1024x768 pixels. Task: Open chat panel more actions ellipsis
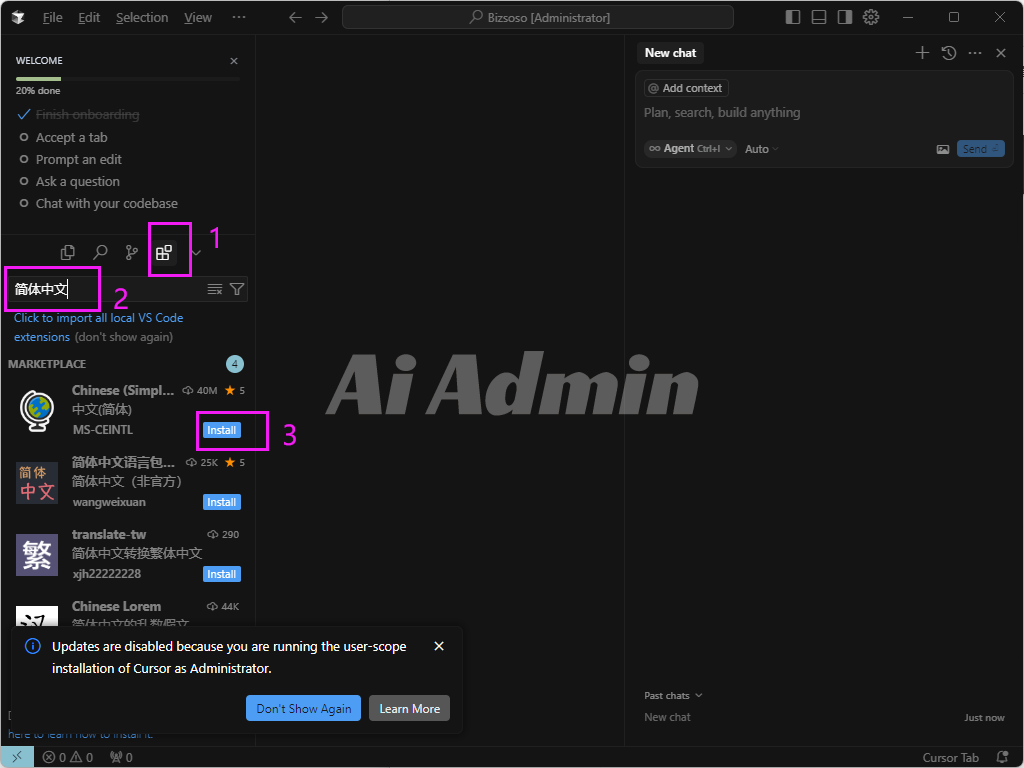click(x=975, y=53)
